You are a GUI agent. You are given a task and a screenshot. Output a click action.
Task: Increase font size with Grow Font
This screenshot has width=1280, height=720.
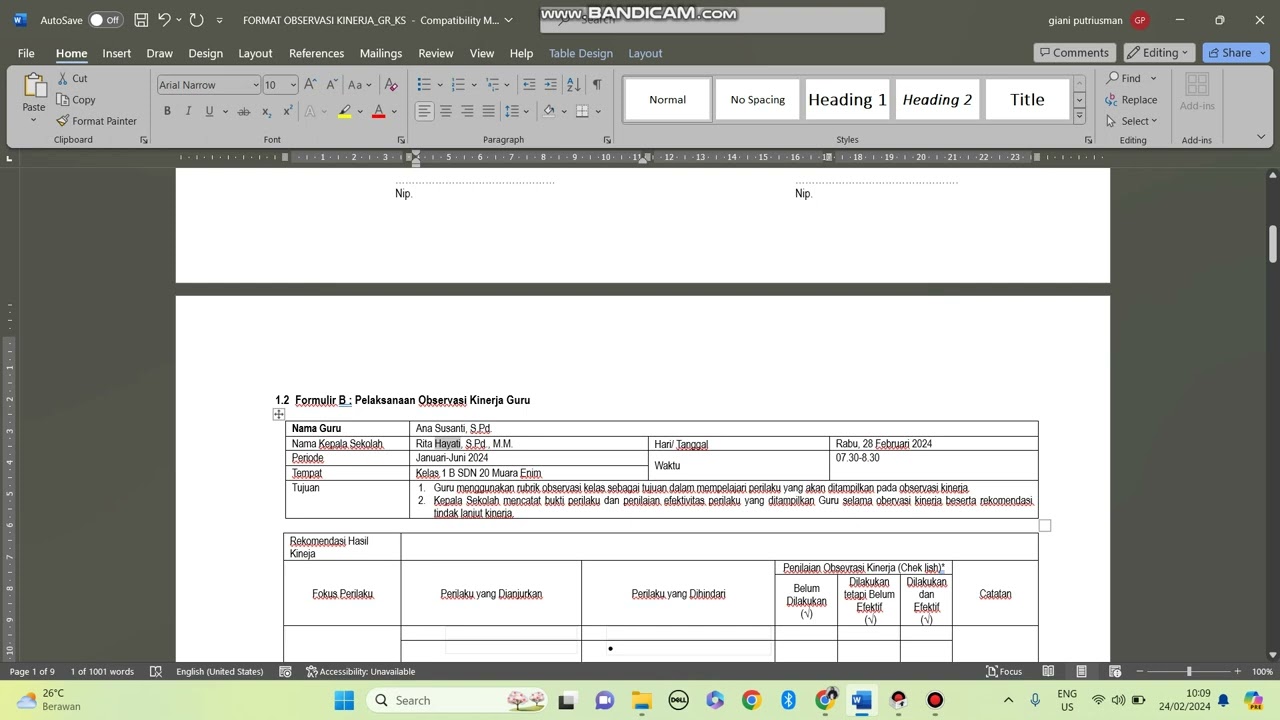[x=310, y=85]
